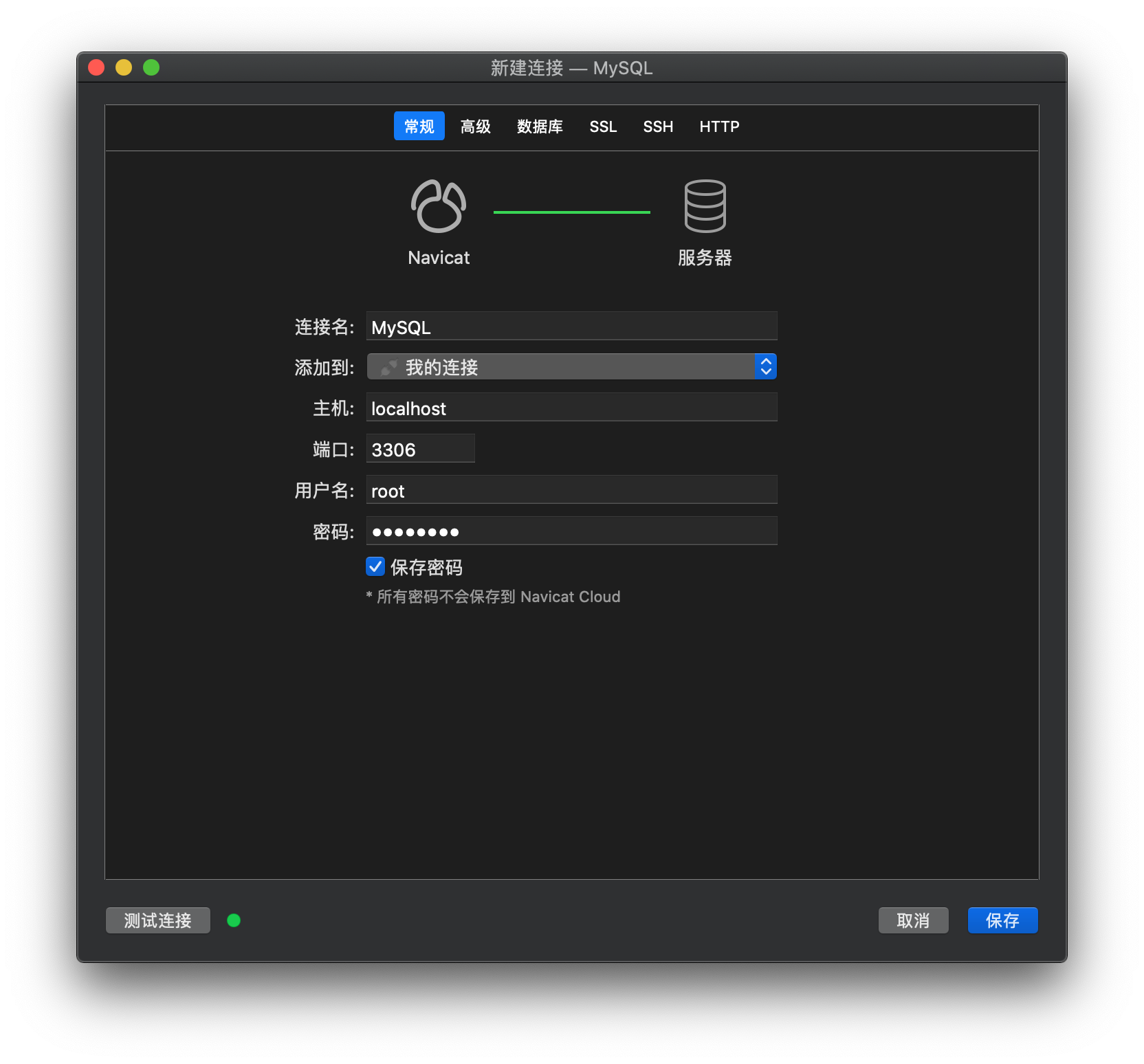The width and height of the screenshot is (1144, 1064).
Task: Click the Navicat Cloud password note text
Action: (x=493, y=597)
